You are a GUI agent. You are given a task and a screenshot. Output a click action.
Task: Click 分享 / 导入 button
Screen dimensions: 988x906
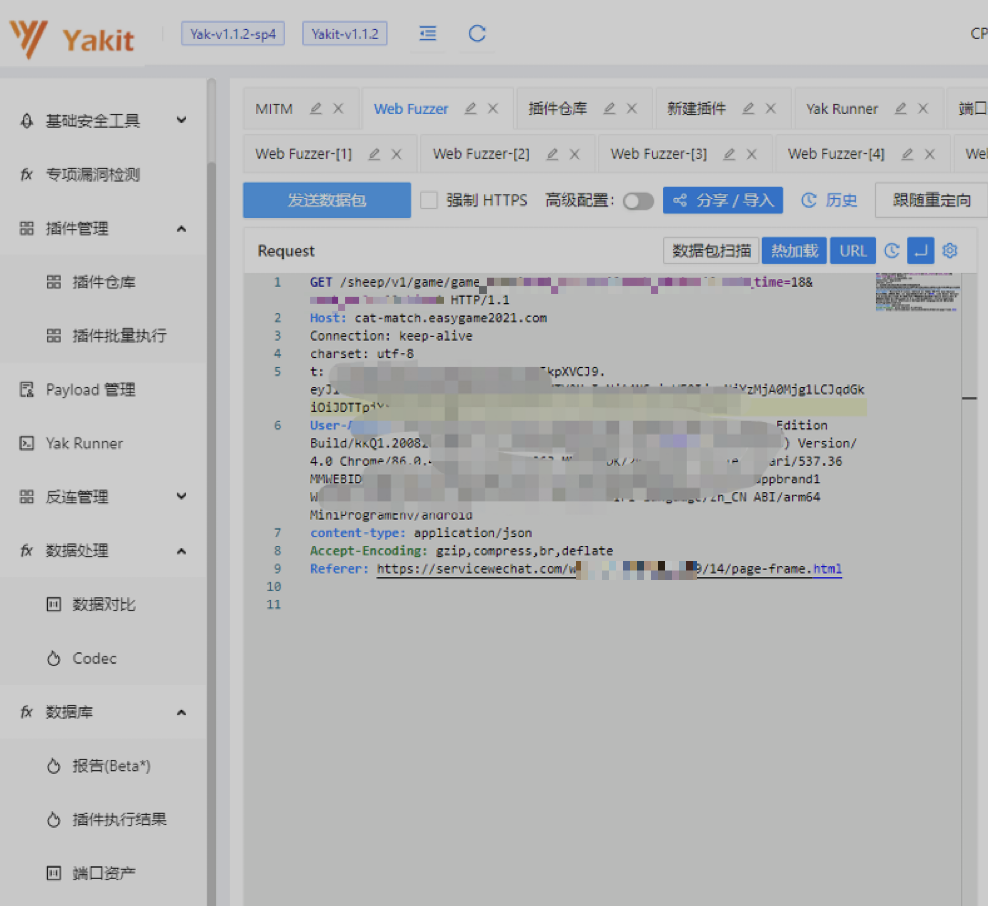723,200
